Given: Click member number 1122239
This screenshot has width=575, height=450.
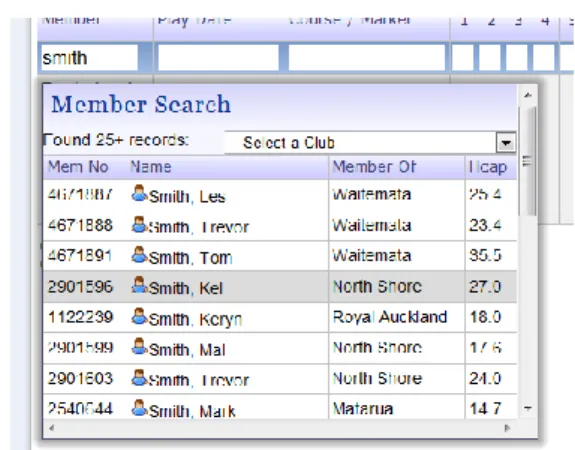Looking at the screenshot, I should (x=80, y=317).
